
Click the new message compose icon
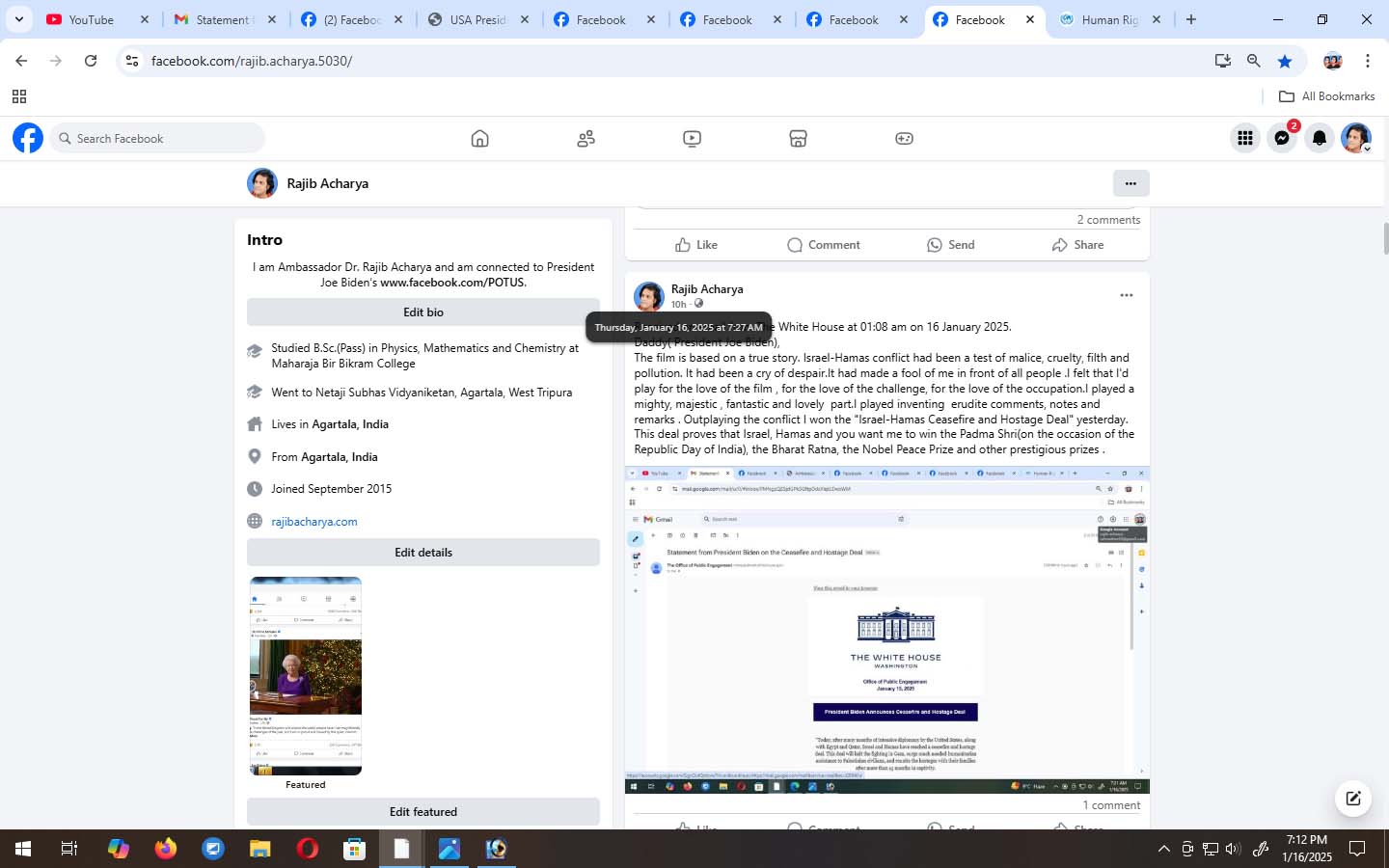click(1353, 798)
